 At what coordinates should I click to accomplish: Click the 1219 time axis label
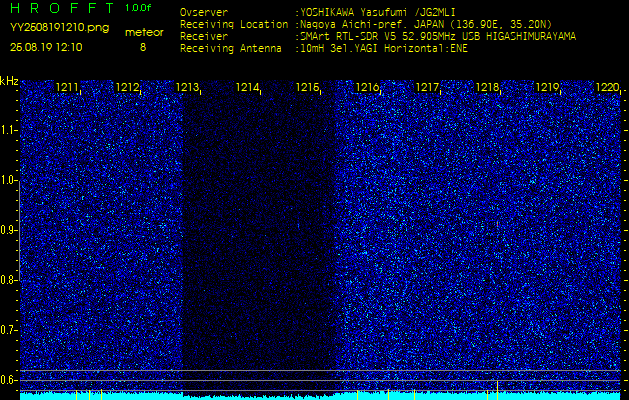click(x=547, y=87)
